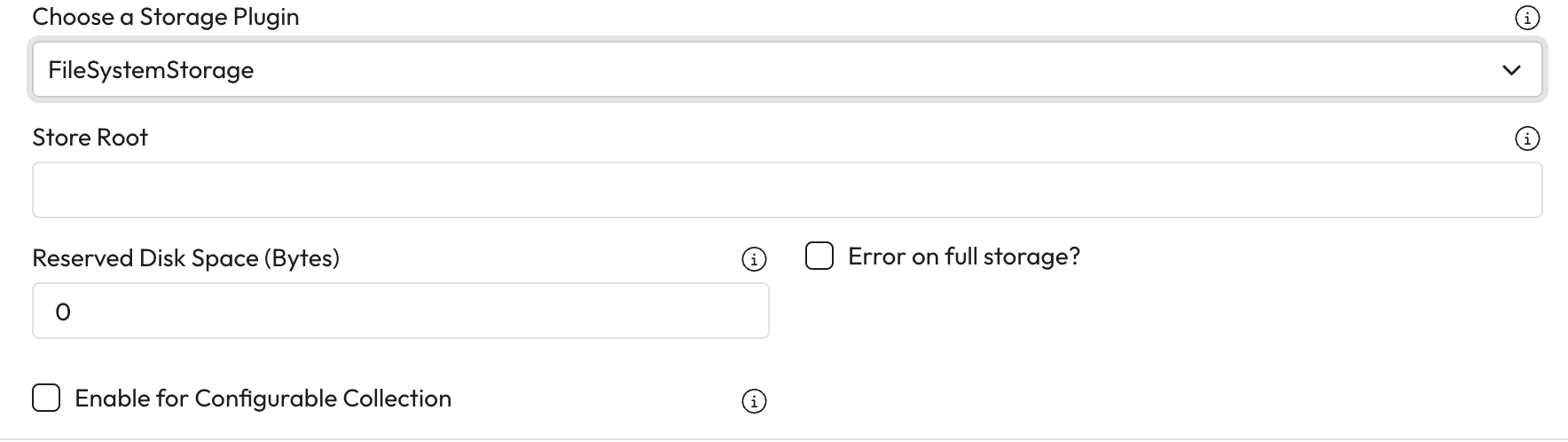Click the 'Error on full storage?' label text
The image size is (1568, 442).
pos(963,257)
